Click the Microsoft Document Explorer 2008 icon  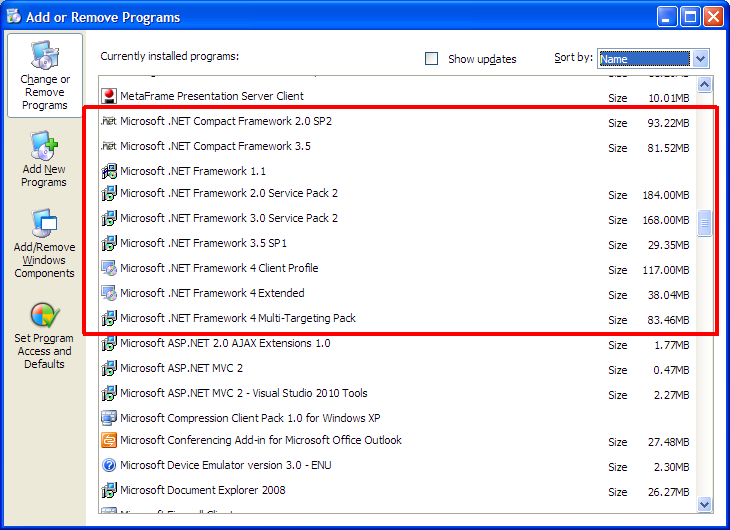(109, 490)
